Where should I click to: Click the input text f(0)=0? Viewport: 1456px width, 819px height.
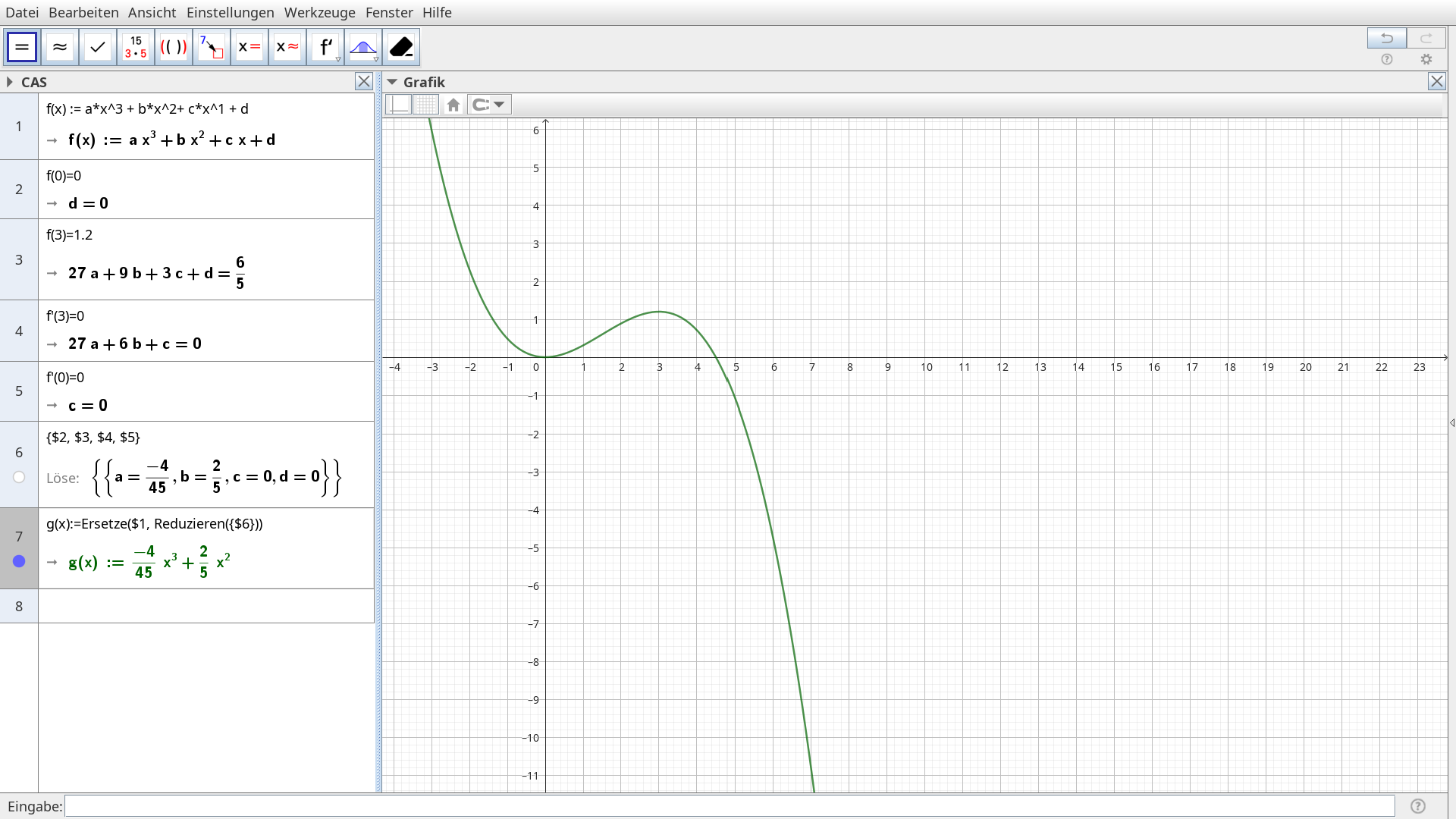click(64, 176)
